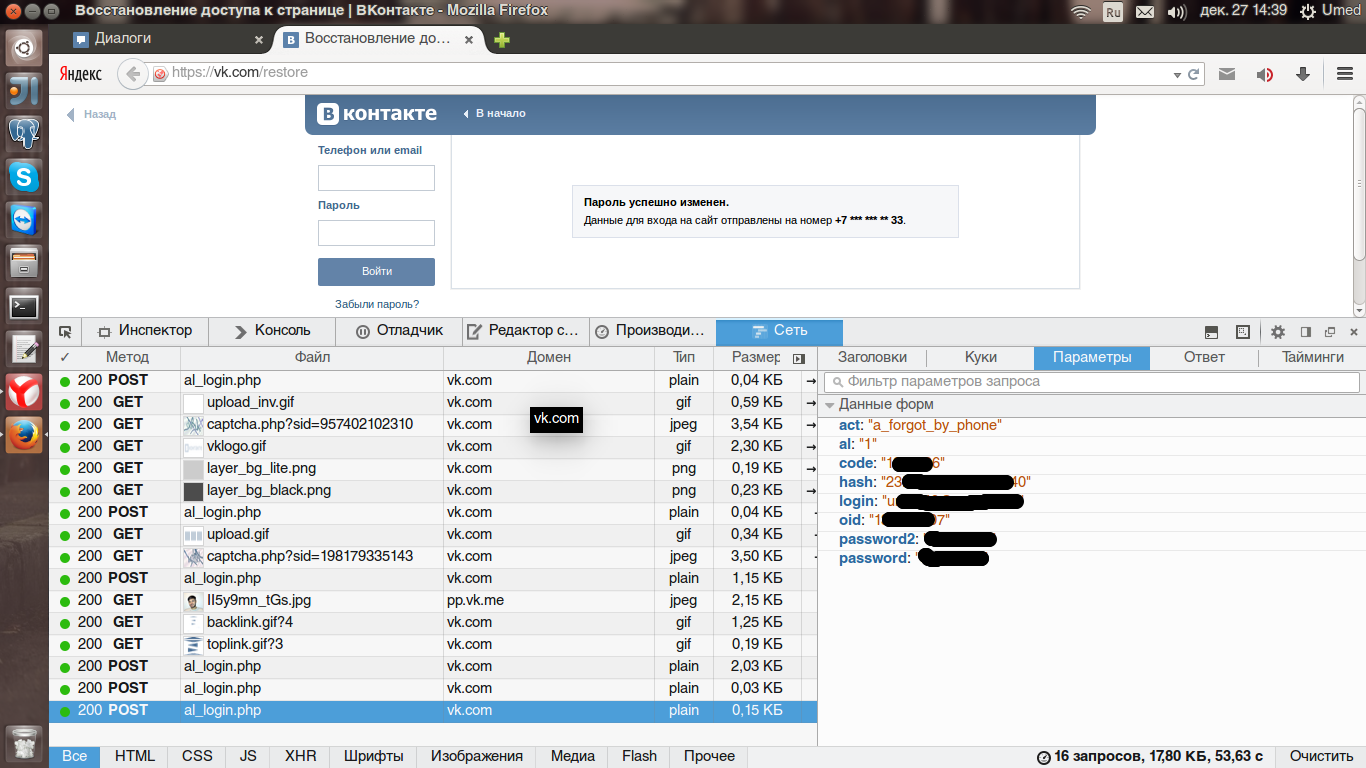Click the Войти login button
The height and width of the screenshot is (768, 1366).
[x=376, y=272]
